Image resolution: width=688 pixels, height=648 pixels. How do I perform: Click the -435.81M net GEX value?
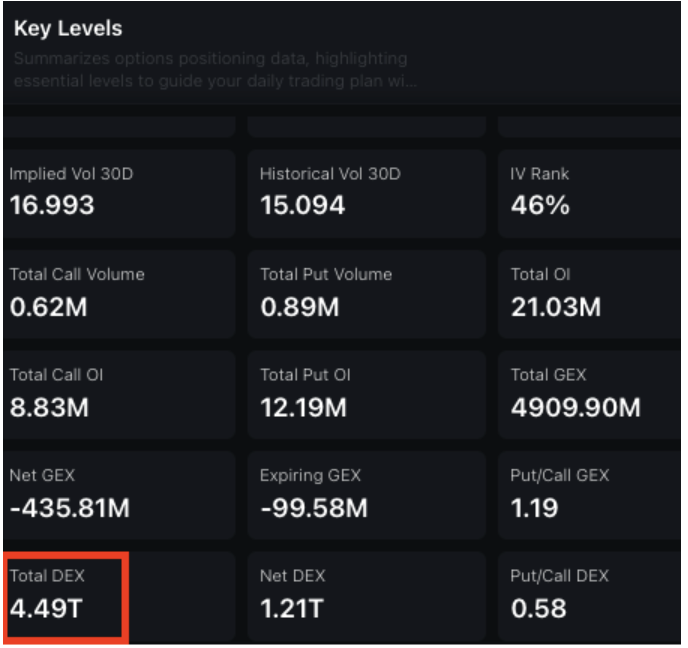pos(70,508)
